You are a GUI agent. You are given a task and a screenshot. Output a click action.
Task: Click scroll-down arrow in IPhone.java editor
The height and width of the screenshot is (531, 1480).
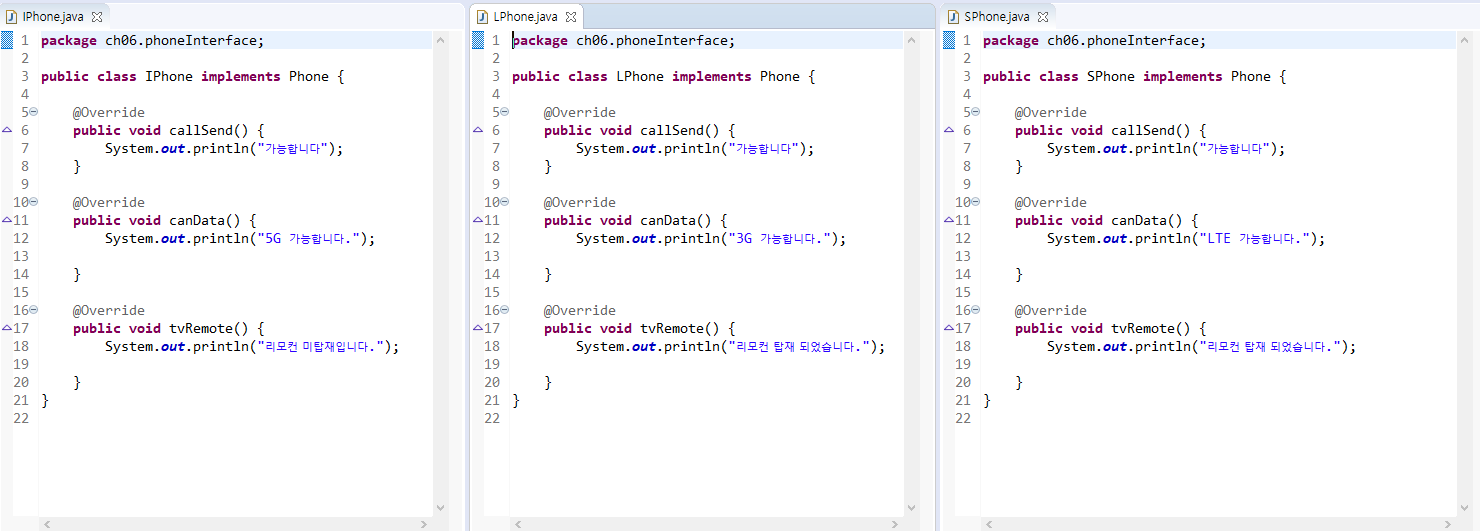click(440, 508)
